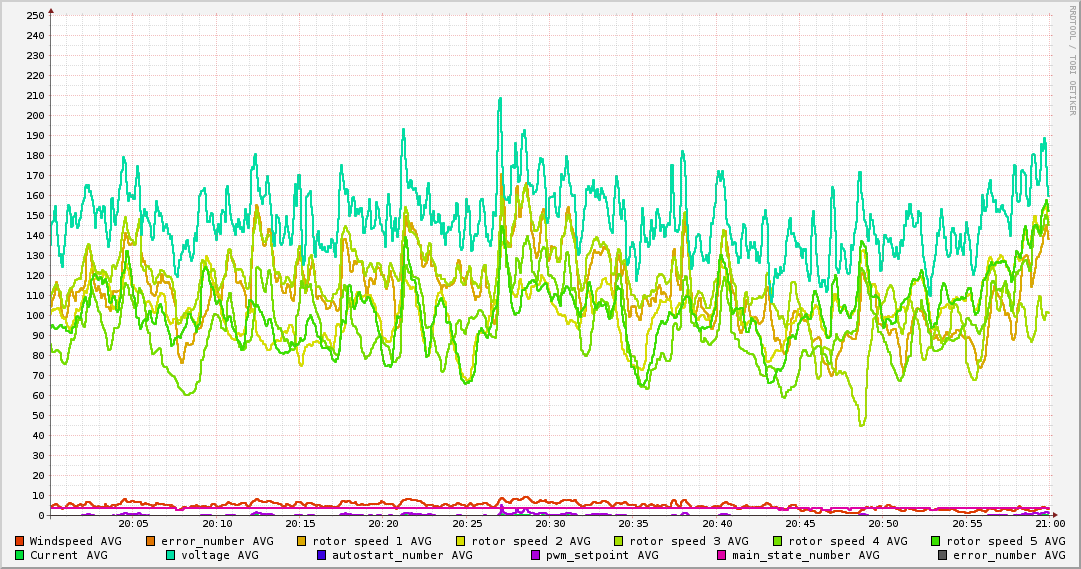1081x569 pixels.
Task: Click the y-axis value 210
Action: click(x=34, y=95)
